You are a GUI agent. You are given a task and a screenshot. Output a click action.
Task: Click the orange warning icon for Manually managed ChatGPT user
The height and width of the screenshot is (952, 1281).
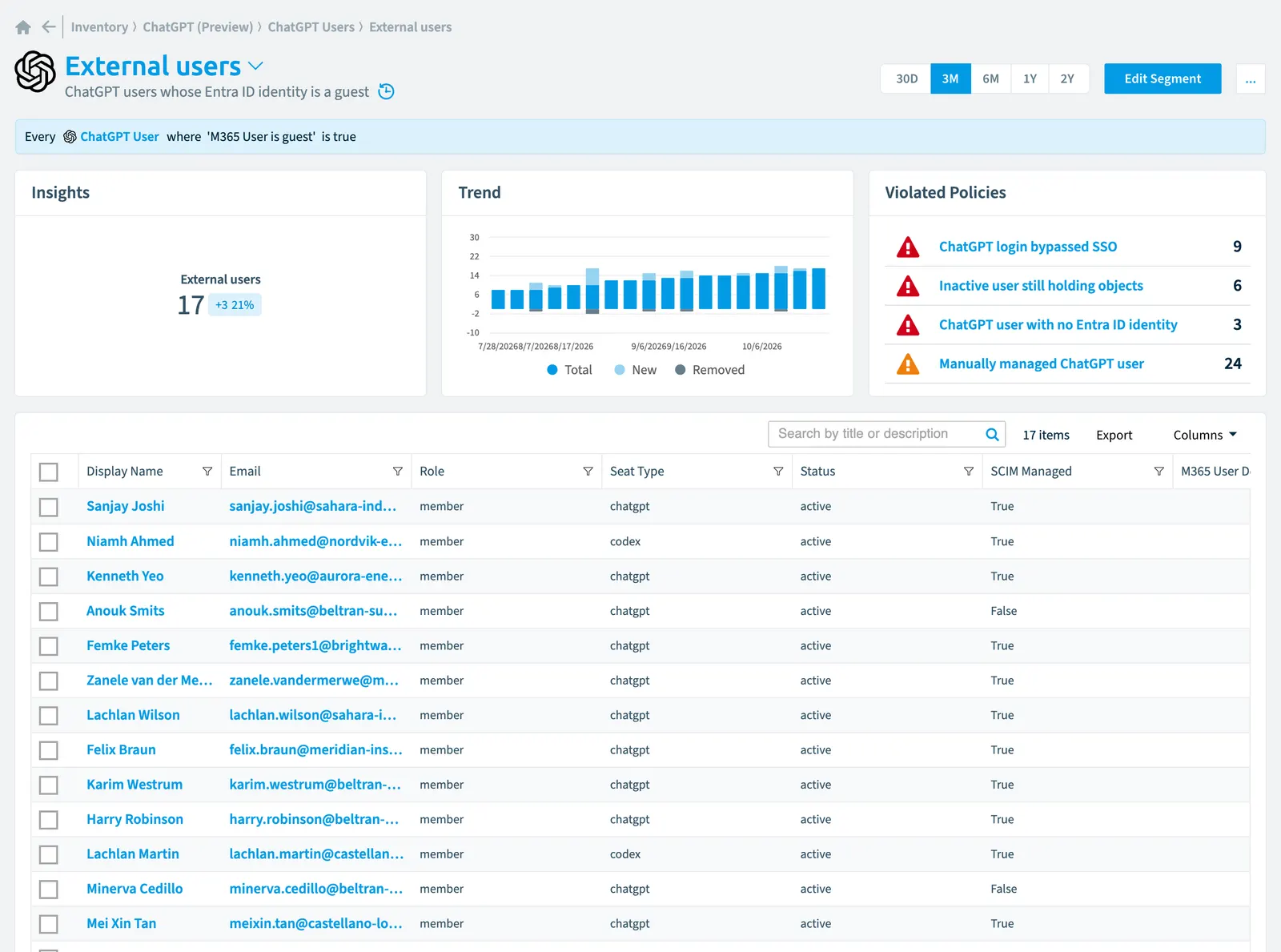click(x=908, y=364)
